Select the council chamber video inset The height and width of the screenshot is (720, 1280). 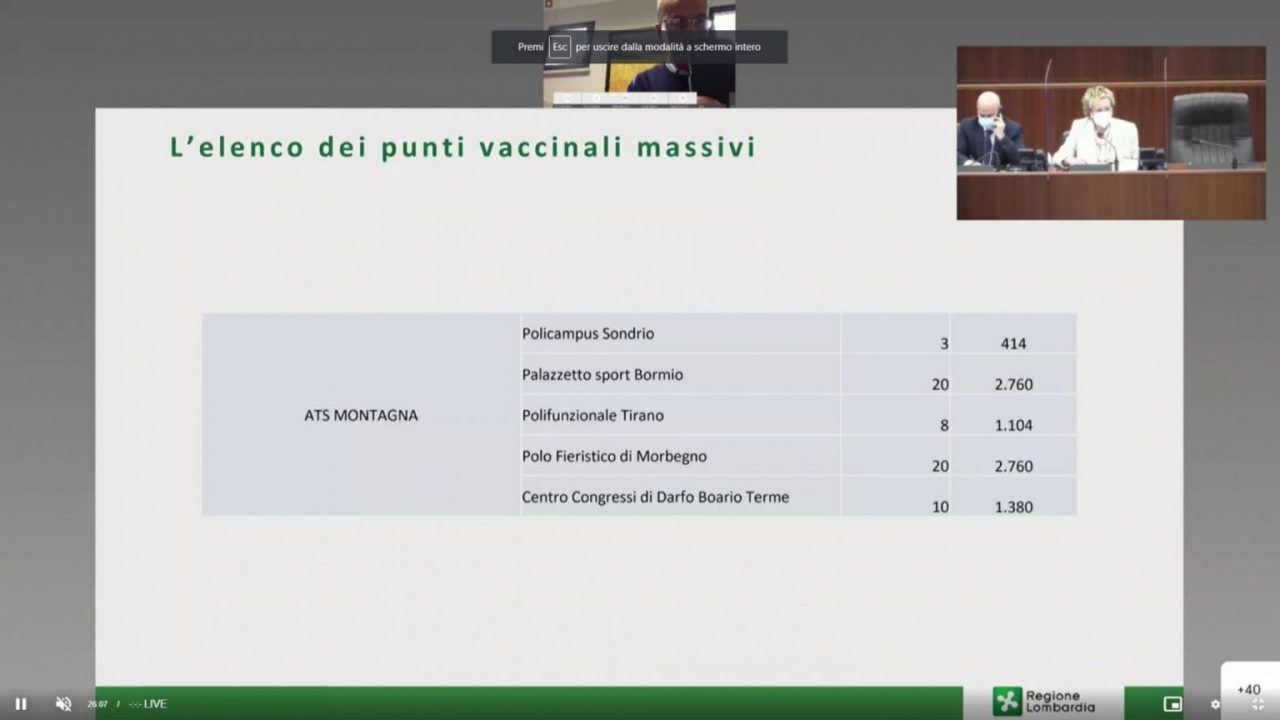[x=1110, y=133]
